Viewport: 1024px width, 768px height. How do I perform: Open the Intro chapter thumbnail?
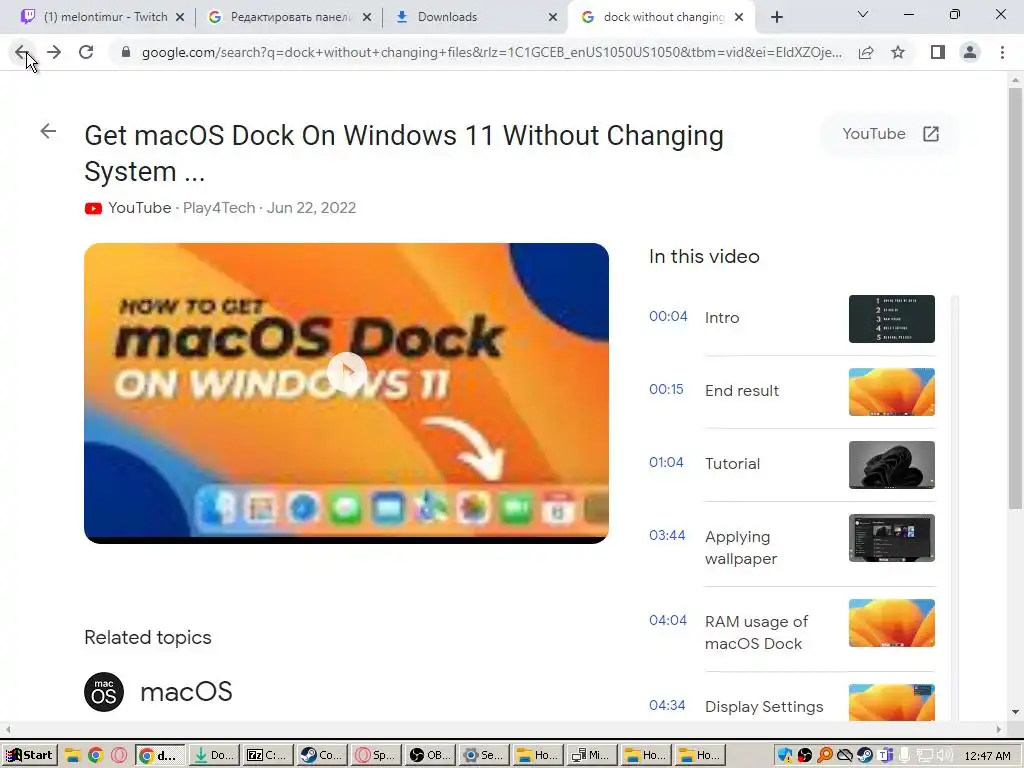(891, 319)
